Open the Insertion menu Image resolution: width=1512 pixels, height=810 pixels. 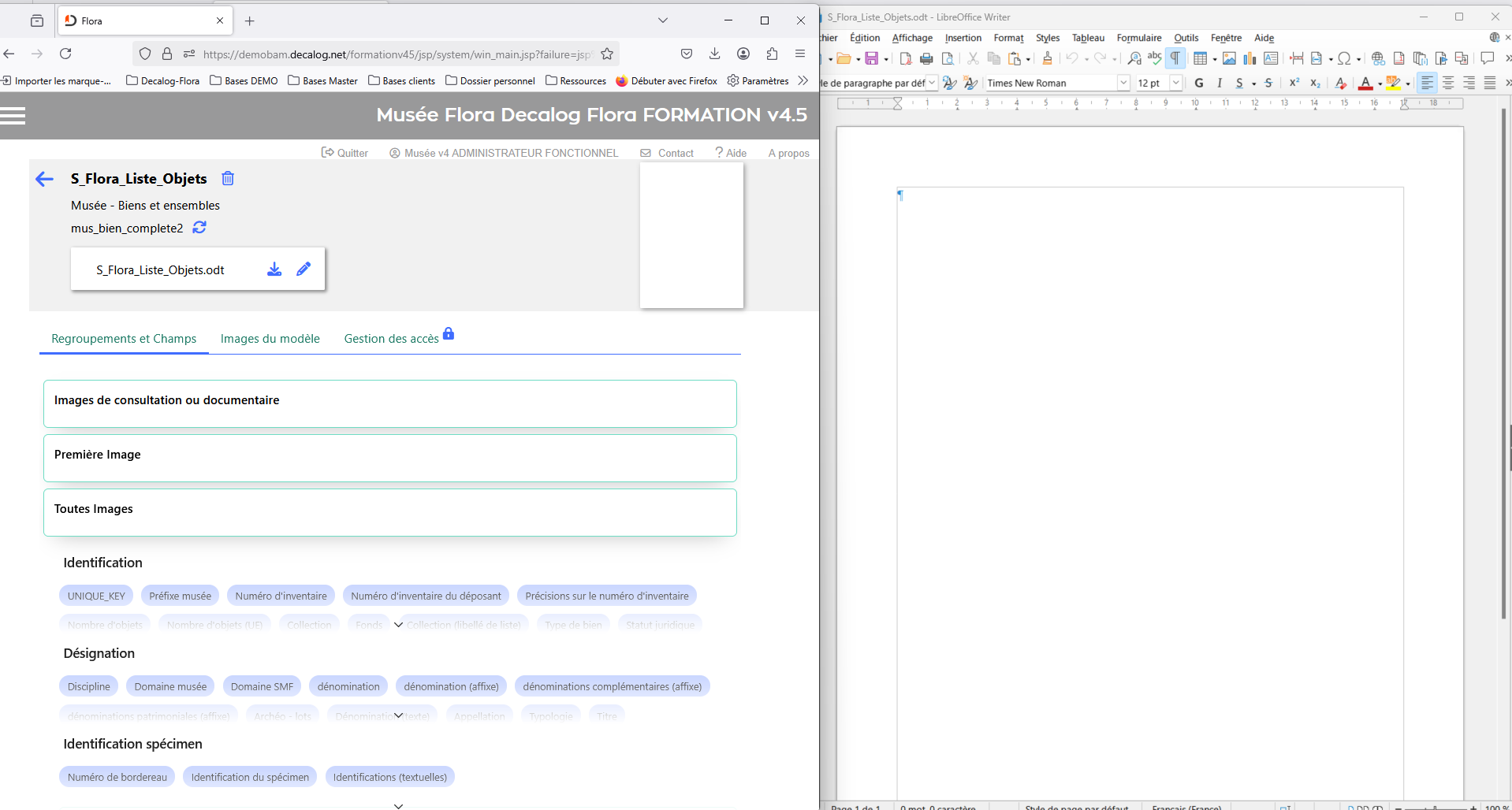click(x=963, y=38)
